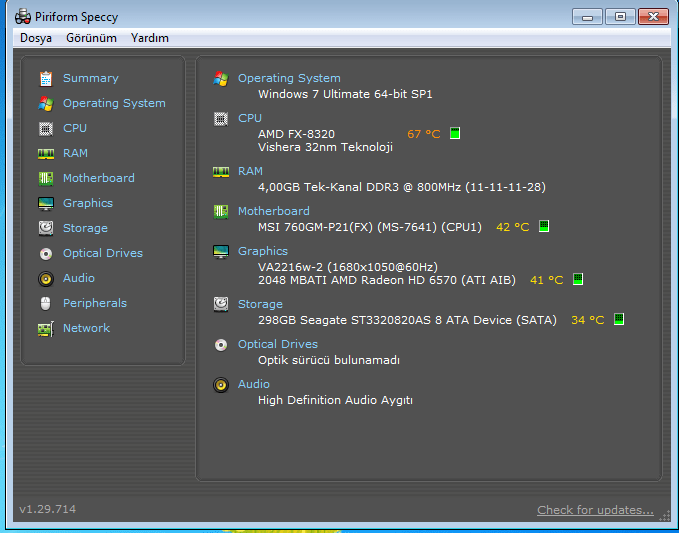Click the 67 °C CPU temperature value
The image size is (679, 533).
424,134
